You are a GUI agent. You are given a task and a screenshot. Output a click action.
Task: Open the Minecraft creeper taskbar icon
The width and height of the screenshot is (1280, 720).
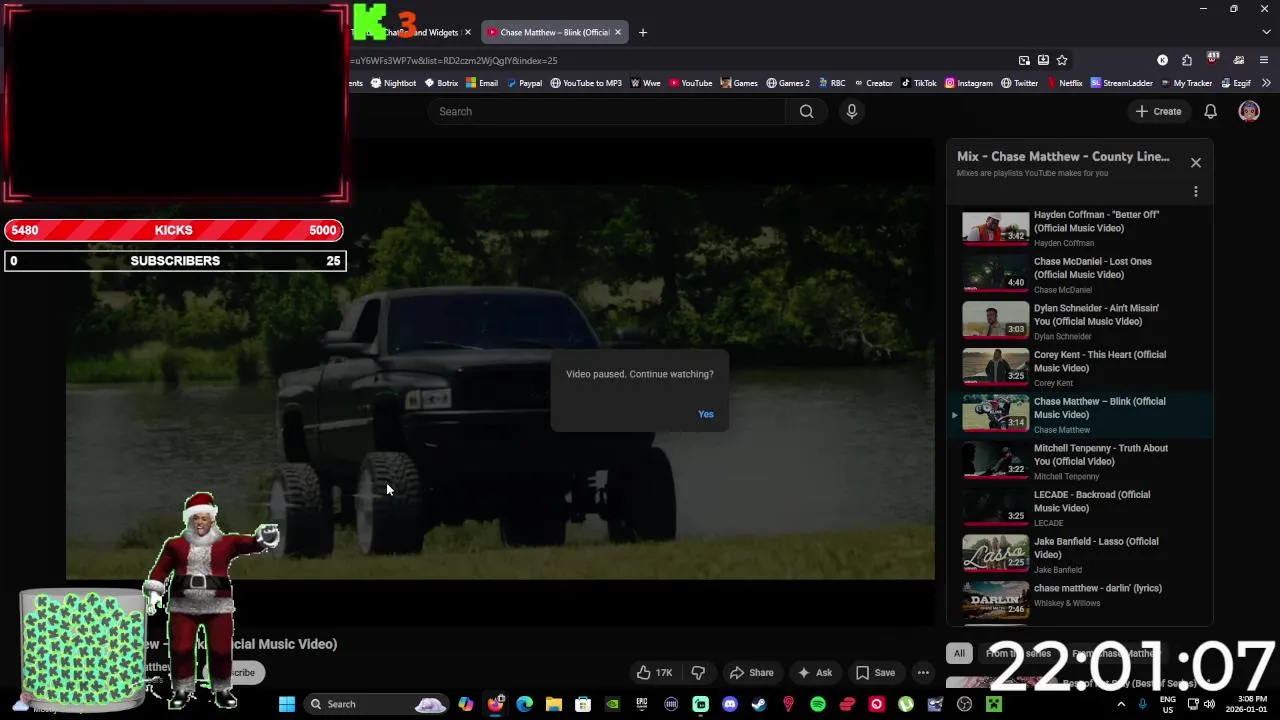point(994,704)
